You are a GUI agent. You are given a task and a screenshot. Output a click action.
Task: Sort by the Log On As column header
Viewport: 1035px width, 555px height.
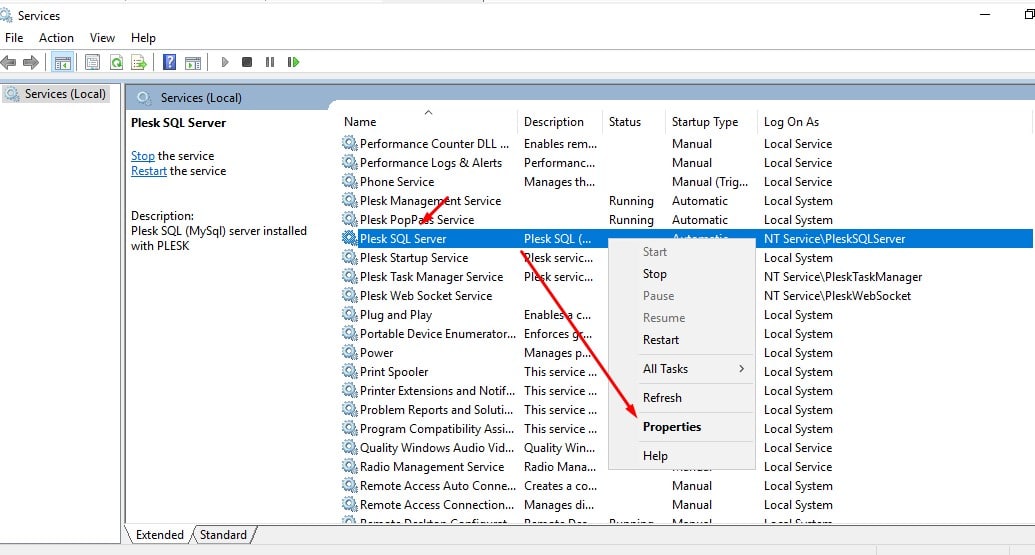tap(894, 121)
